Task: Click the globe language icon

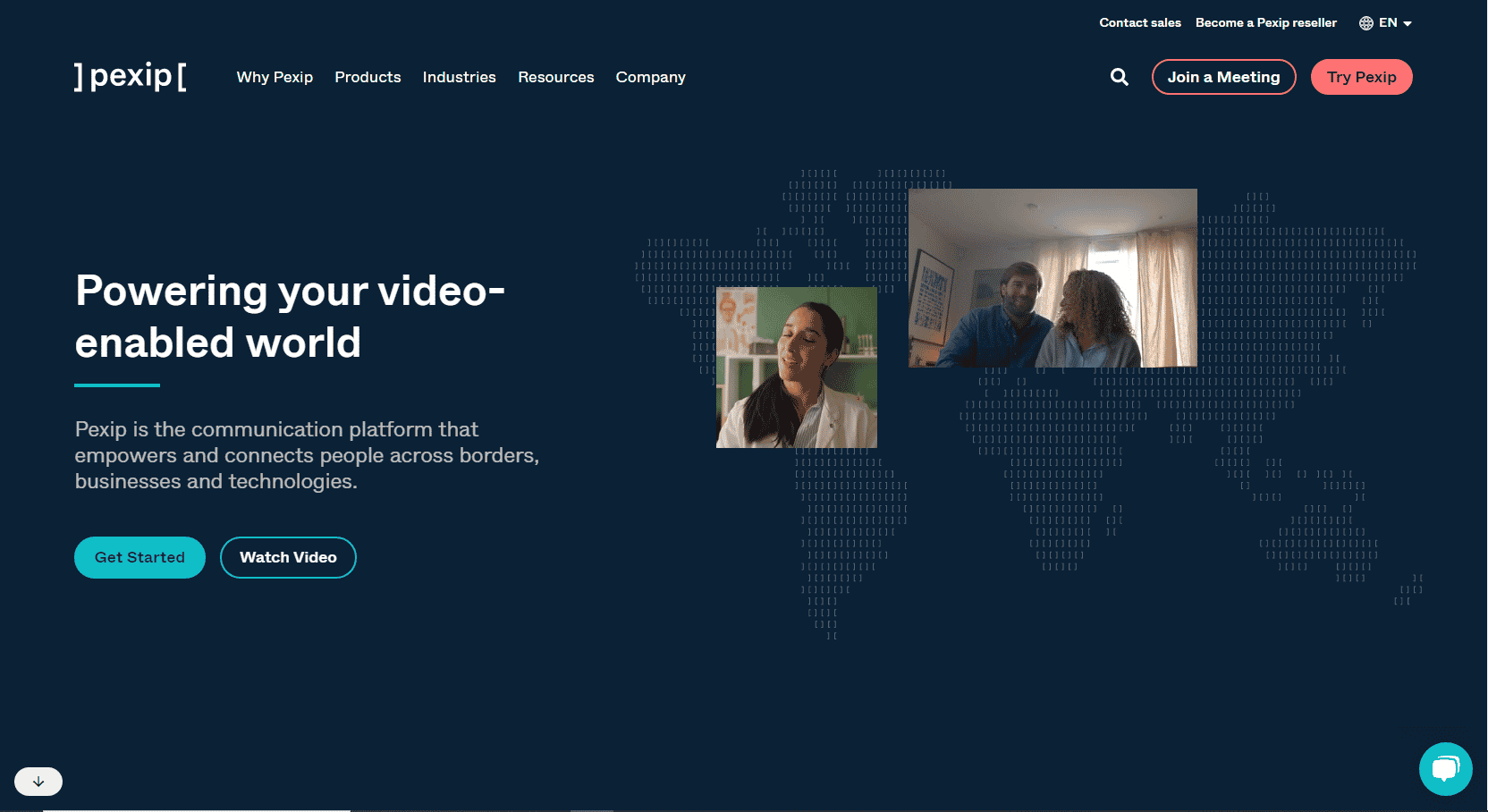Action: [1365, 23]
